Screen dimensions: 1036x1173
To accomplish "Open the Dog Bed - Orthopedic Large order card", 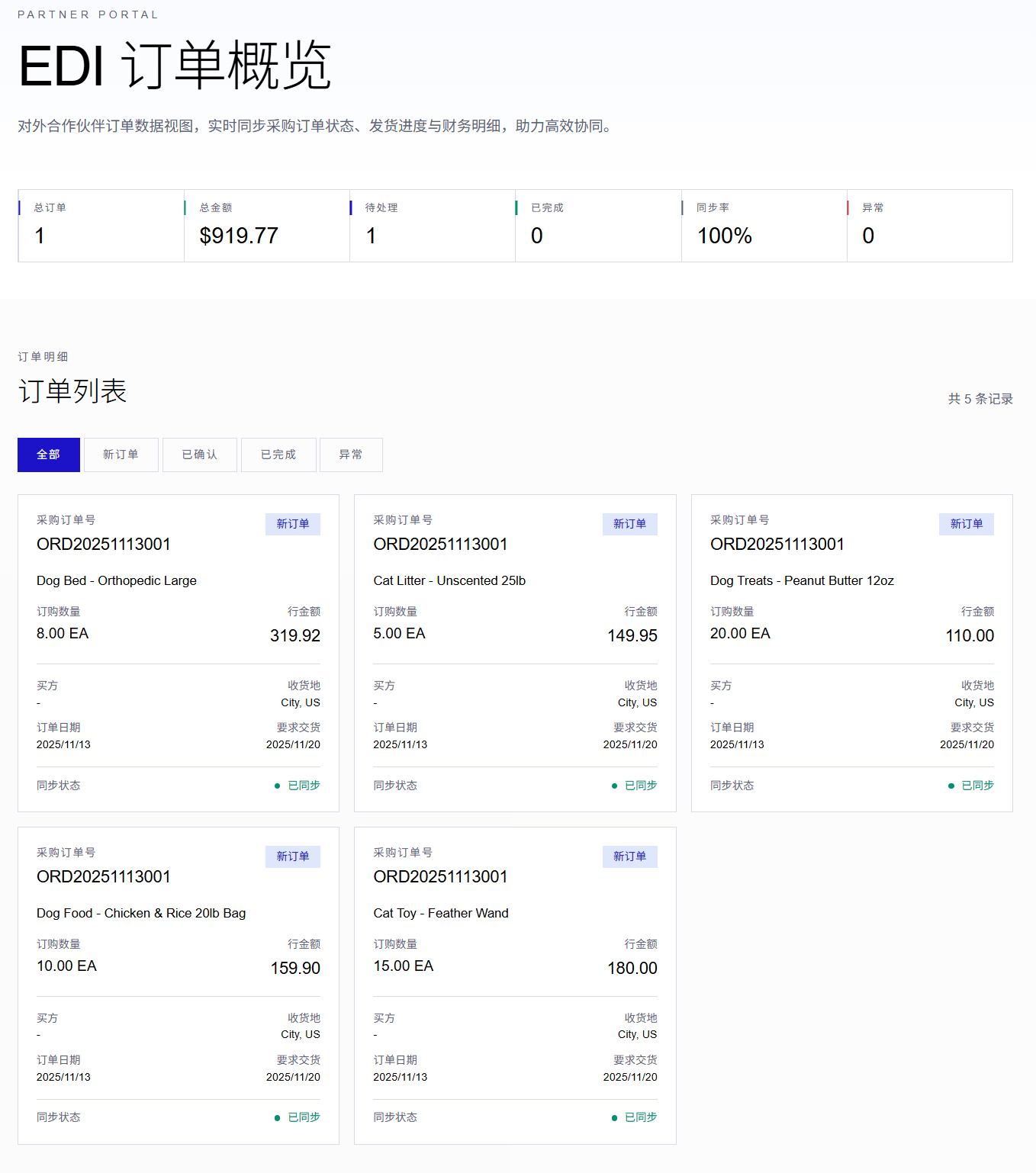I will 179,653.
